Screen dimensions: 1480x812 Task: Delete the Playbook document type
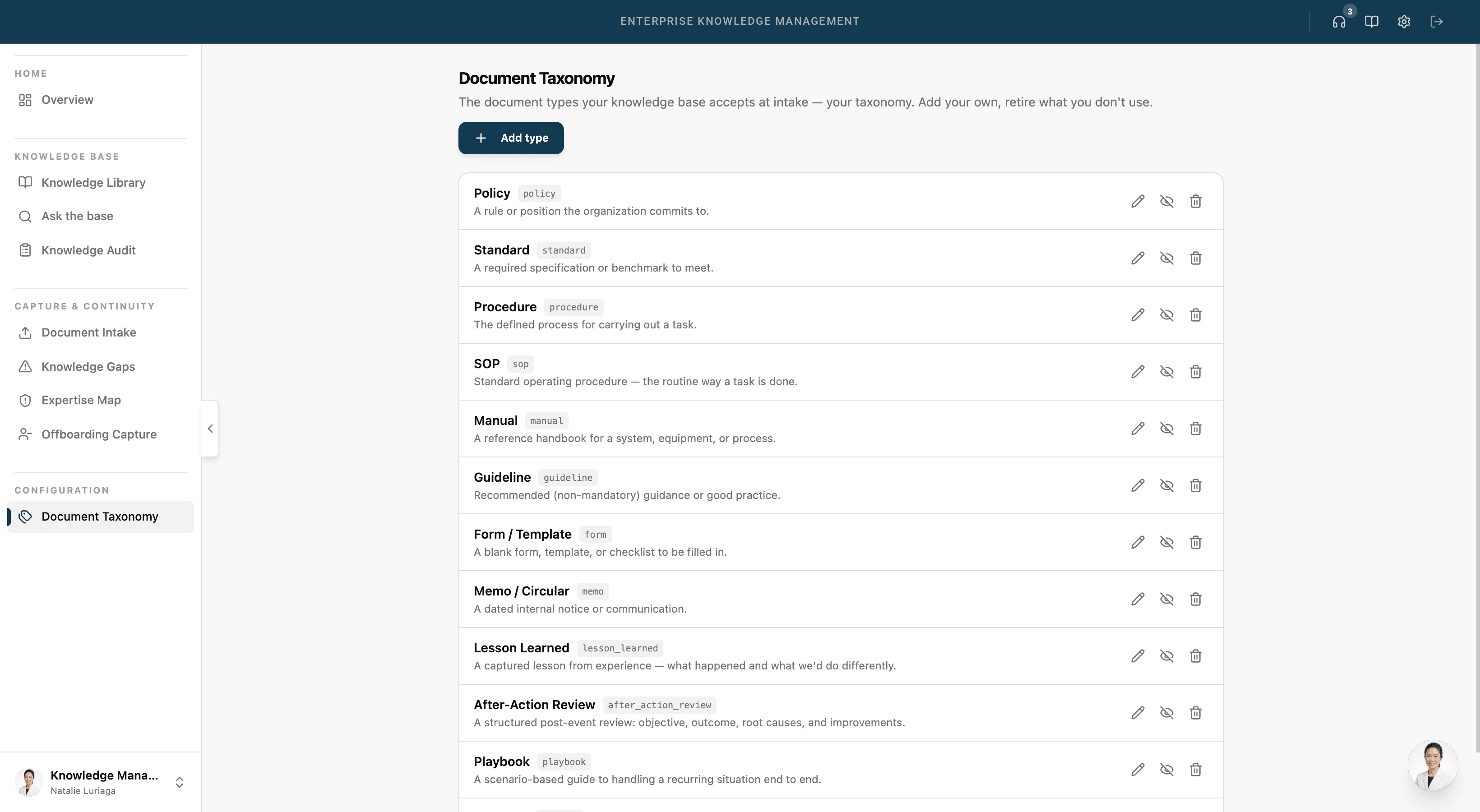click(1196, 770)
